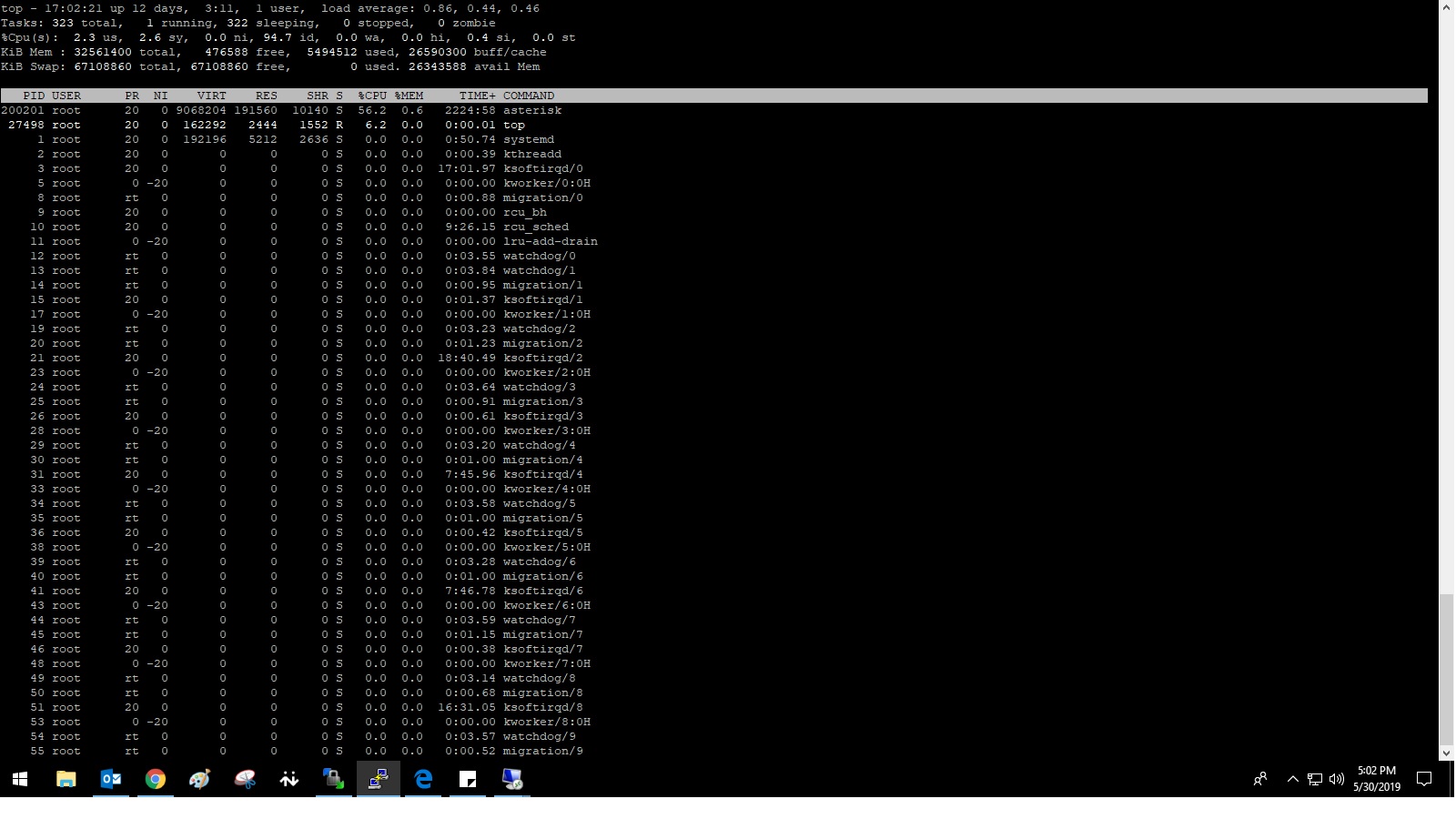Open Sticky Notes from the taskbar

468,779
